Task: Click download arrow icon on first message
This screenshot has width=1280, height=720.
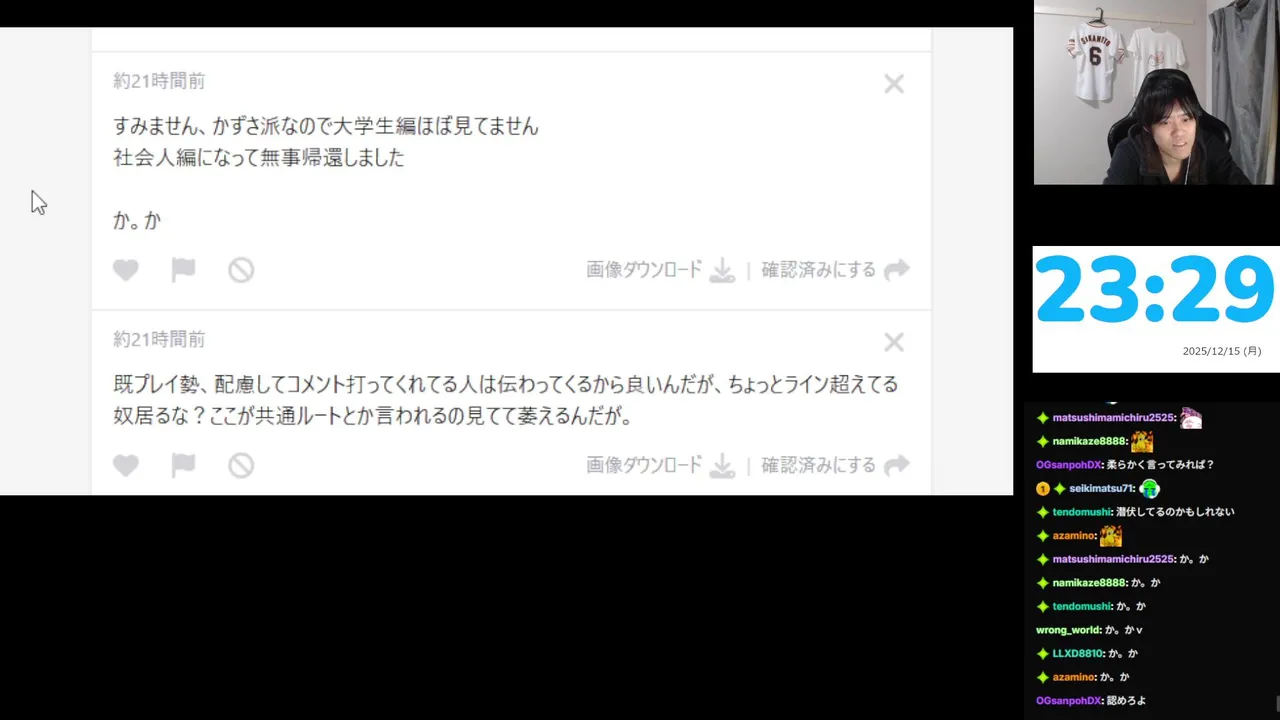Action: click(722, 270)
